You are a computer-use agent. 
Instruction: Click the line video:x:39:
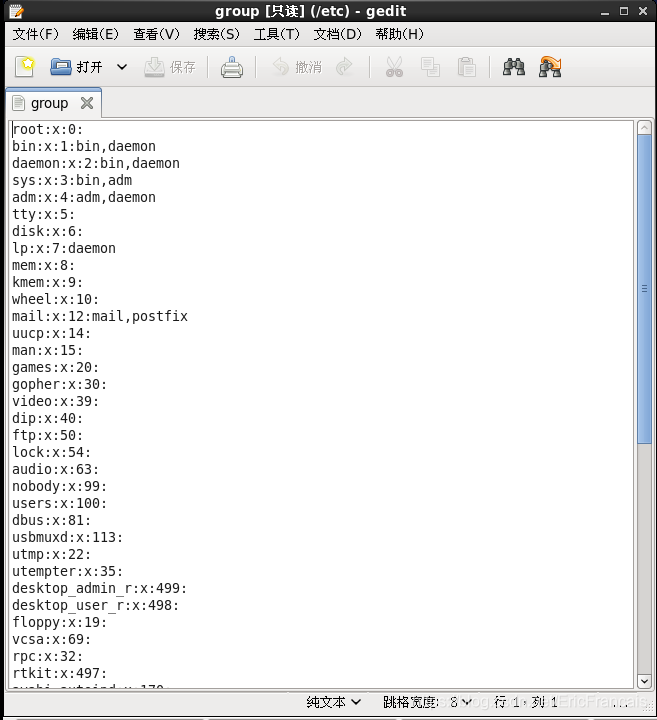[56, 401]
